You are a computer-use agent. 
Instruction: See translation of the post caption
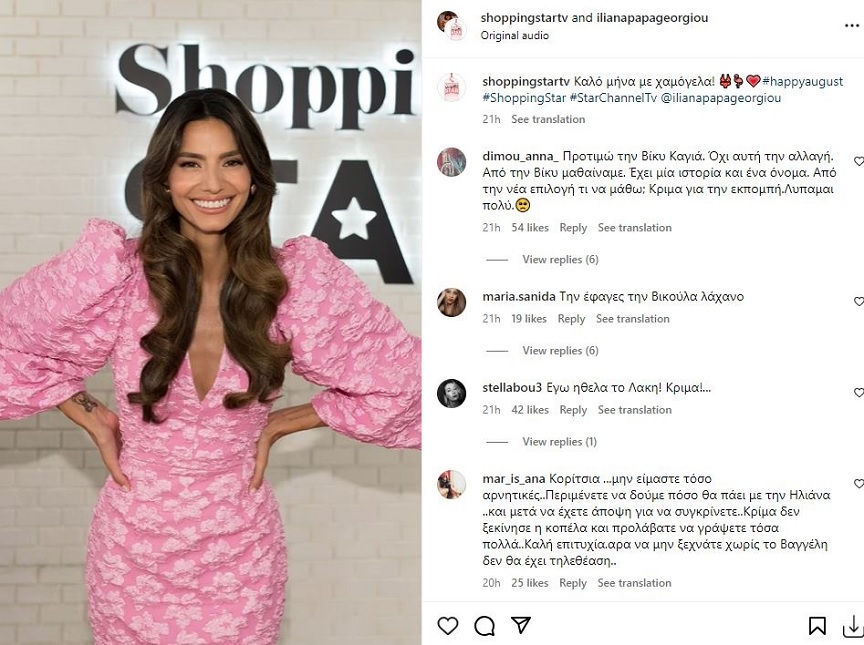548,119
